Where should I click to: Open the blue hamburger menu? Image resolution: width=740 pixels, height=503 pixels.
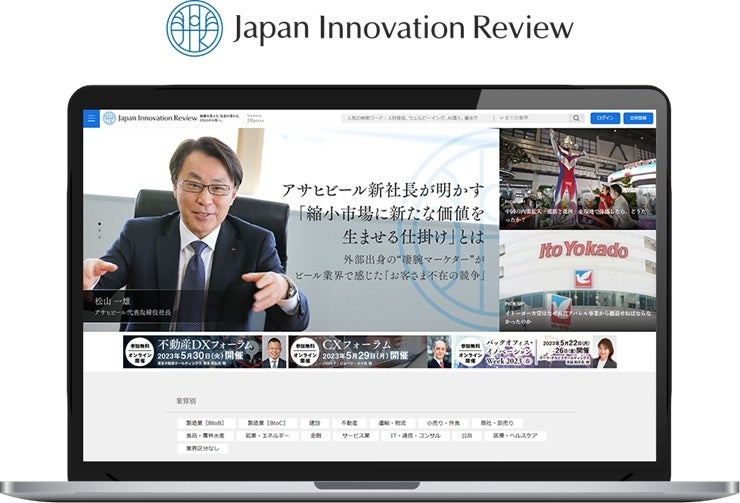[91, 118]
